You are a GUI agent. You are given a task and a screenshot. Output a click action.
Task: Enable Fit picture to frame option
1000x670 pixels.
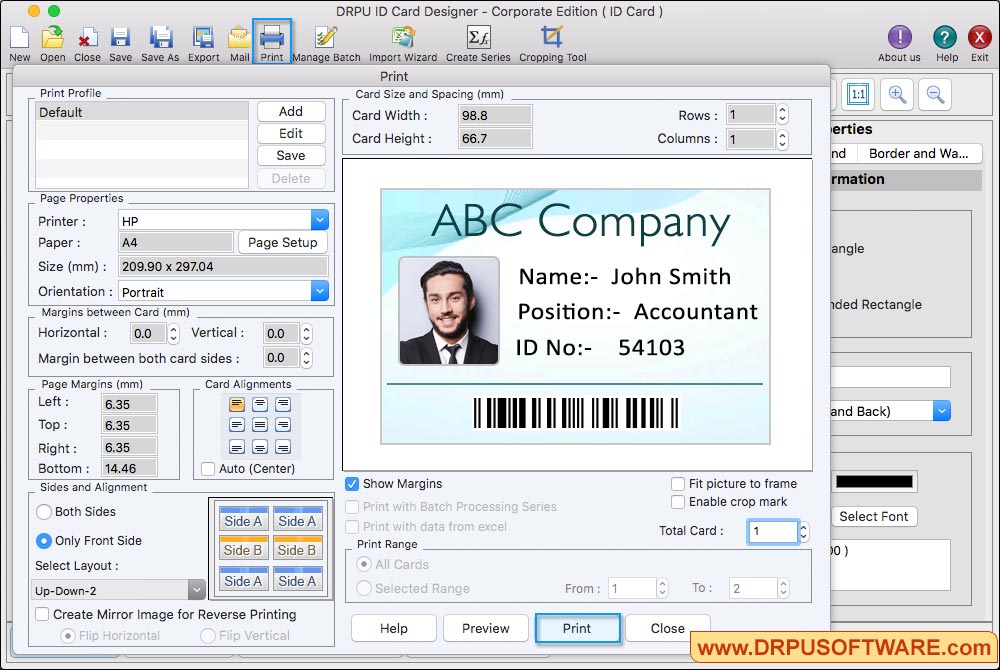(x=679, y=484)
